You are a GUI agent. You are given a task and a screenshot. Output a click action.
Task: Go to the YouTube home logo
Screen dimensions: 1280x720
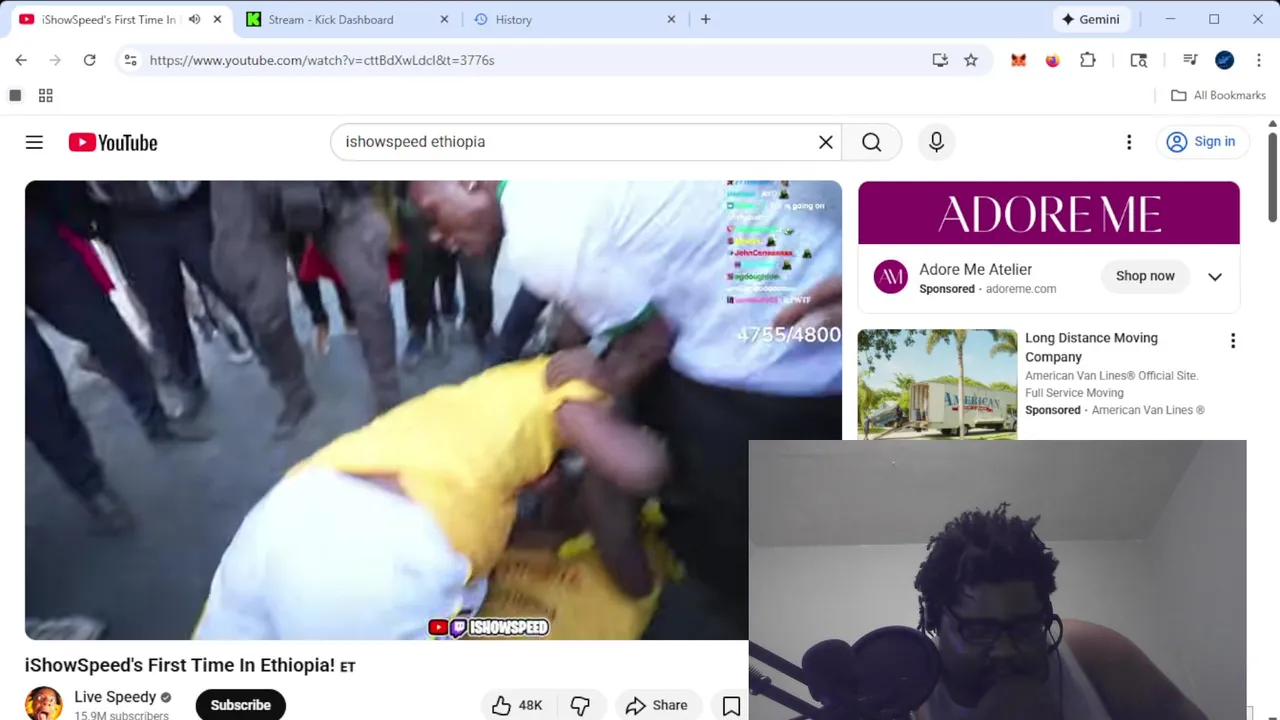pos(113,142)
